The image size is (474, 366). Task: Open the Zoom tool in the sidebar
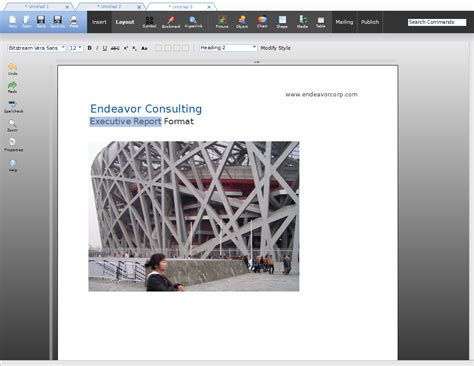pos(13,126)
